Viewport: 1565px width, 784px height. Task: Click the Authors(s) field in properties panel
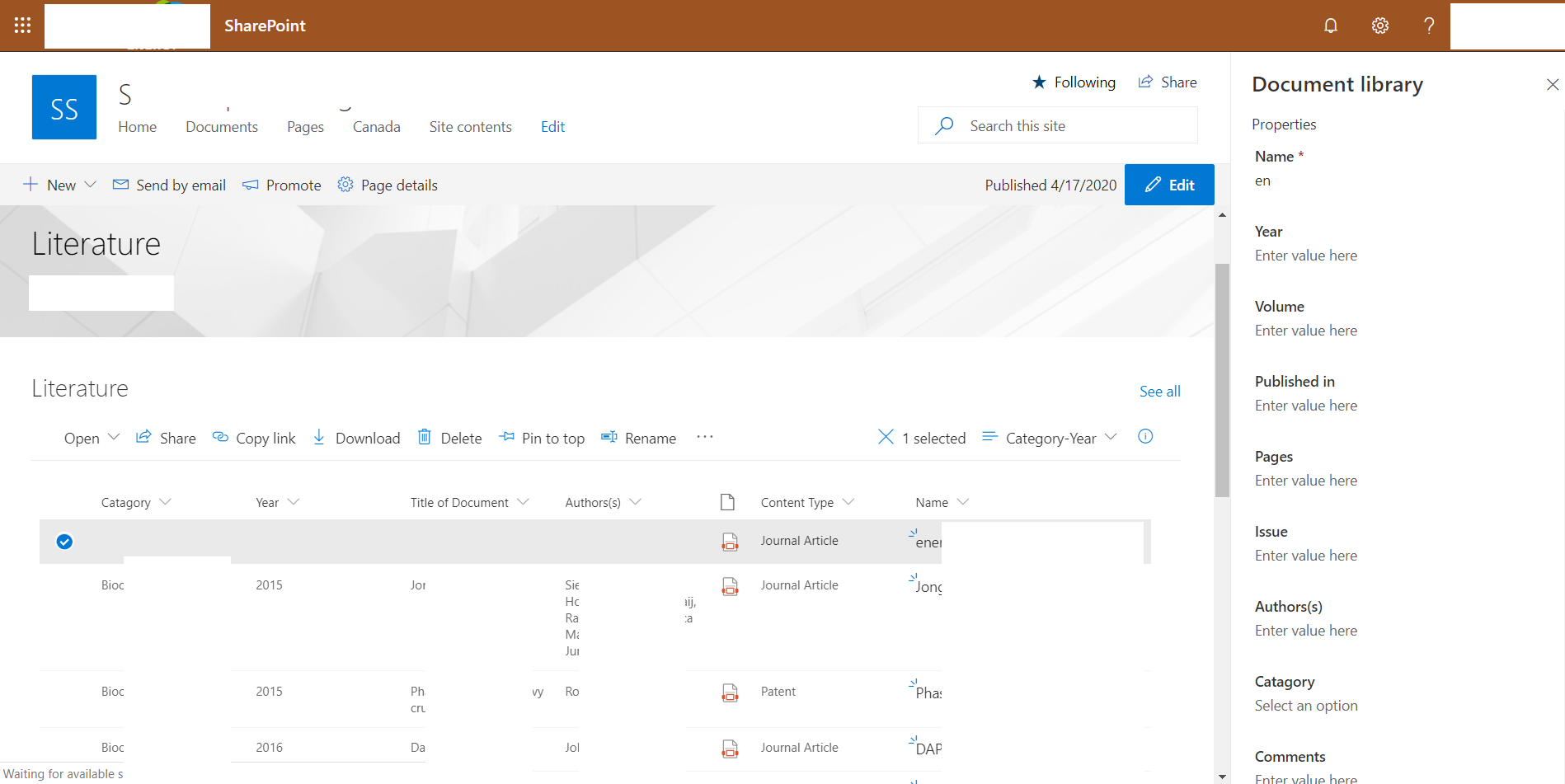coord(1306,631)
